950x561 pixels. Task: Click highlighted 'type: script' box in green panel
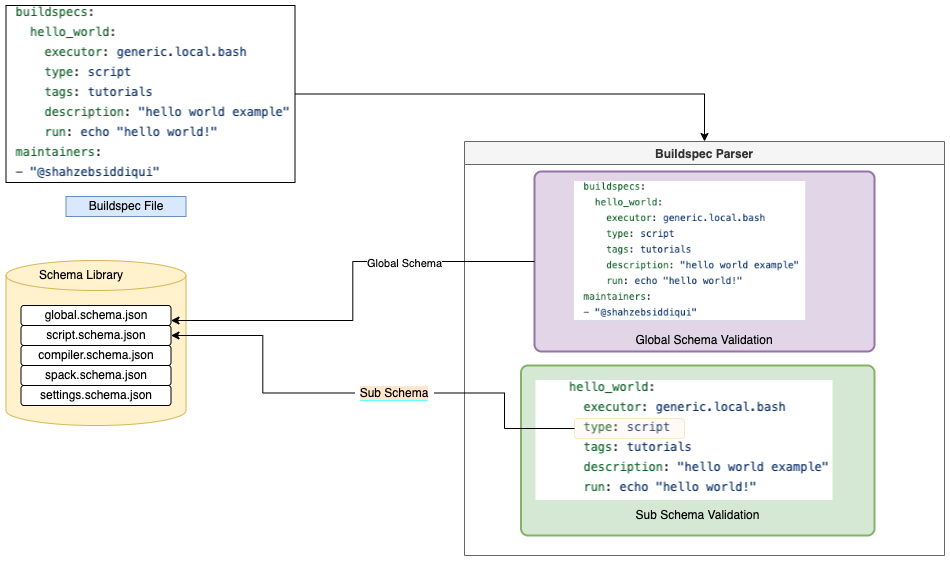click(629, 427)
